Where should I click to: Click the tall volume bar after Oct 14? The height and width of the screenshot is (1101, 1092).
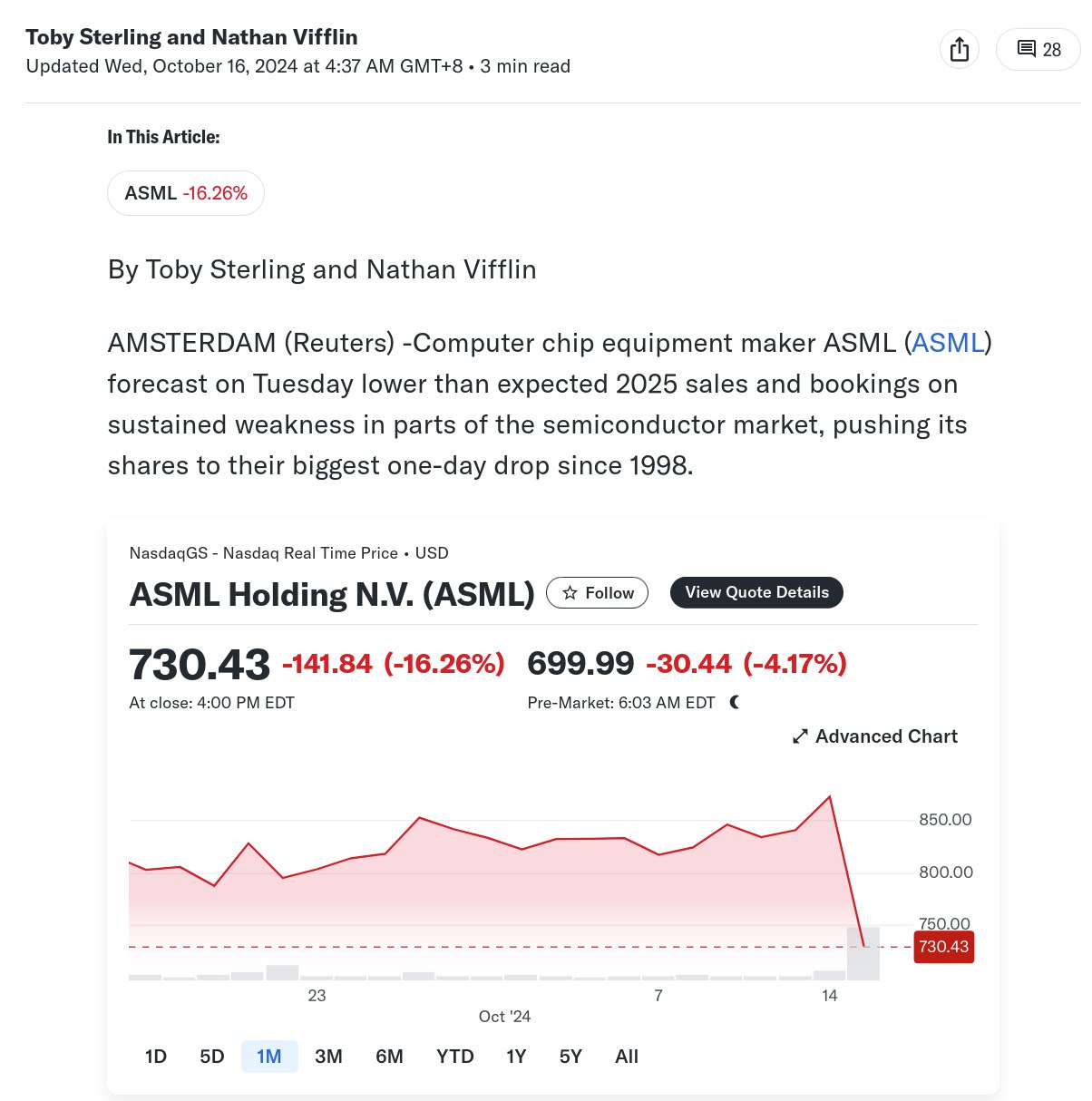click(x=863, y=953)
